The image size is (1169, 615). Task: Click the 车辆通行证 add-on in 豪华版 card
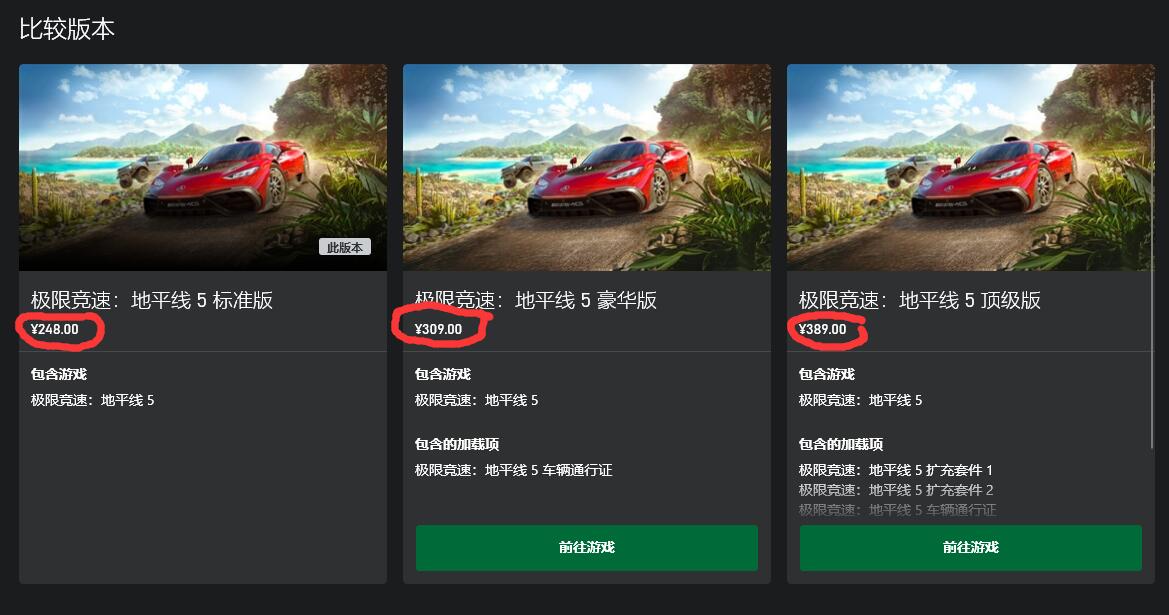tap(514, 470)
